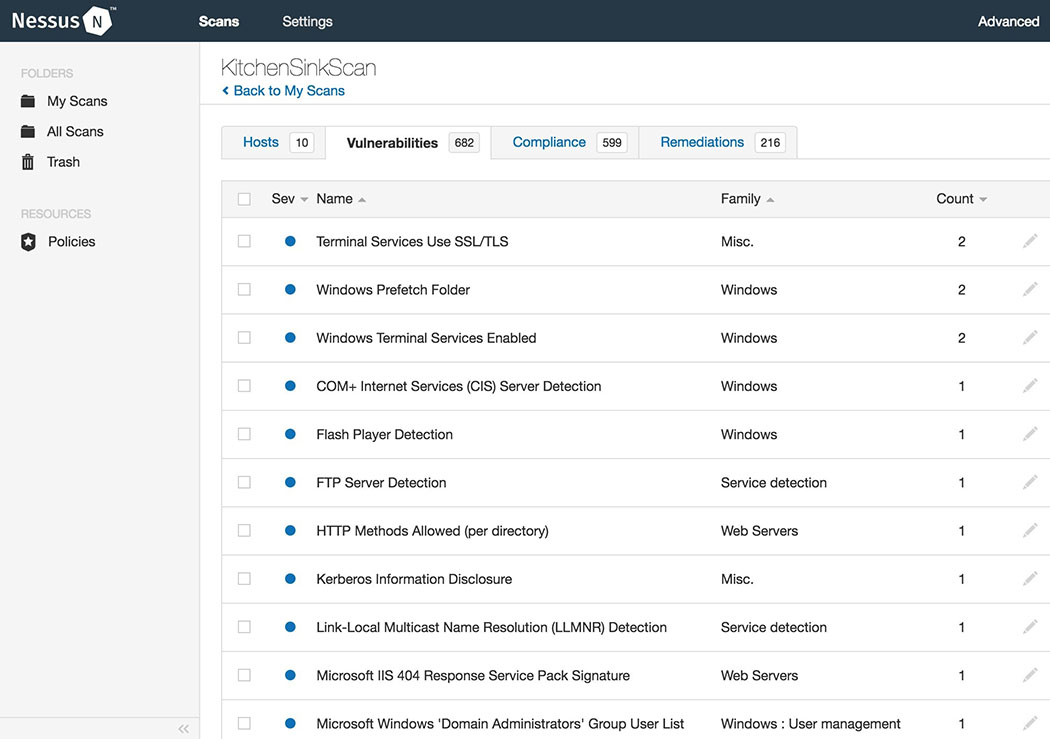The image size is (1050, 739).
Task: Check the Microsoft IIS 404 Response row
Action: (244, 675)
